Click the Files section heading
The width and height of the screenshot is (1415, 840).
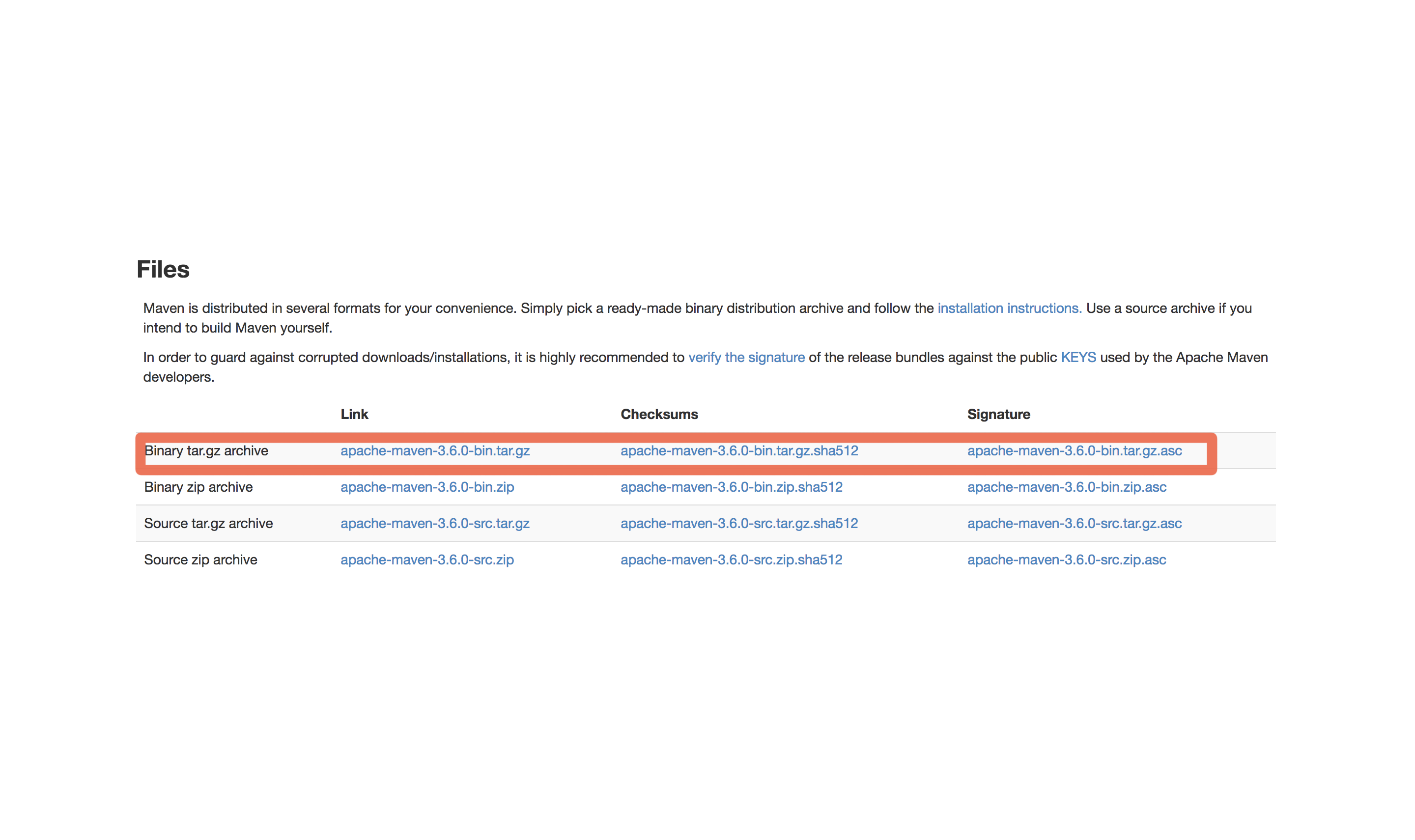(163, 269)
